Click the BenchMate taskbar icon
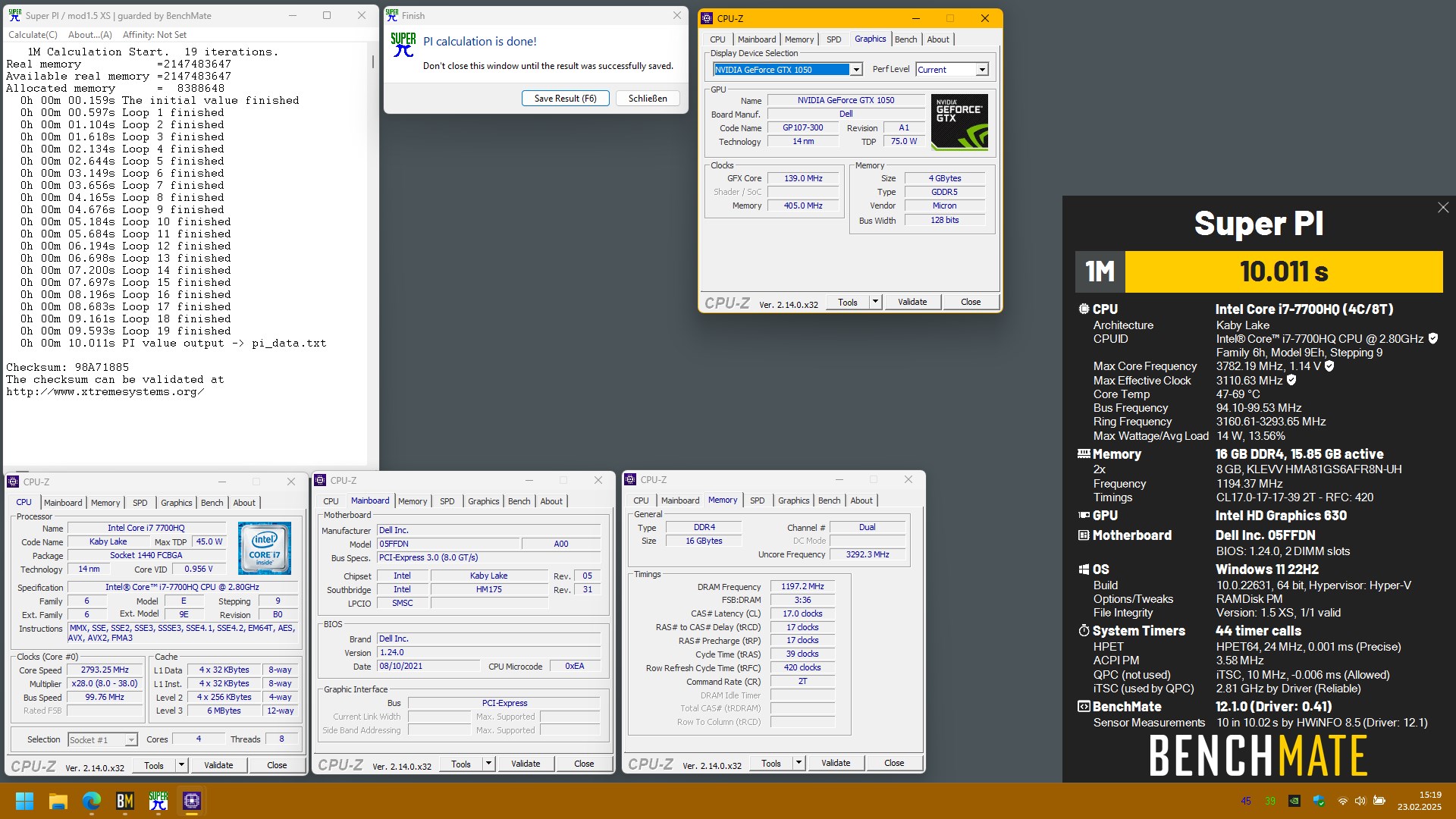 pos(125,801)
